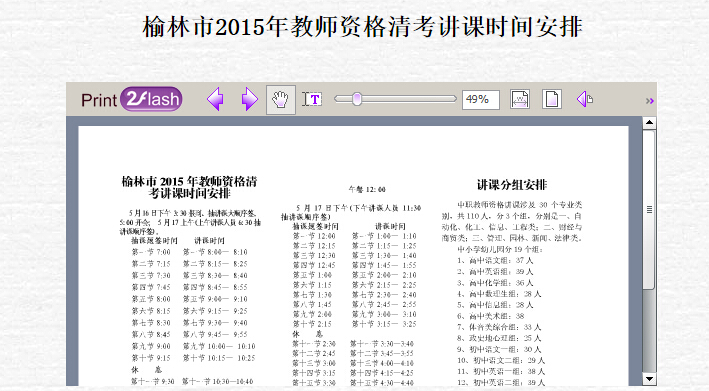Fit whole page in view
This screenshot has width=709, height=391.
coord(552,99)
